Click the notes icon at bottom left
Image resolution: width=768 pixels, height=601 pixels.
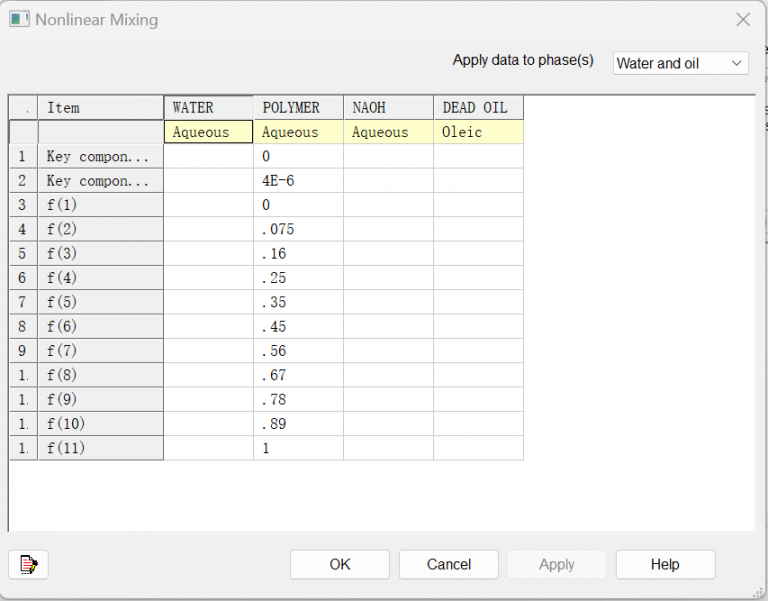click(x=28, y=565)
